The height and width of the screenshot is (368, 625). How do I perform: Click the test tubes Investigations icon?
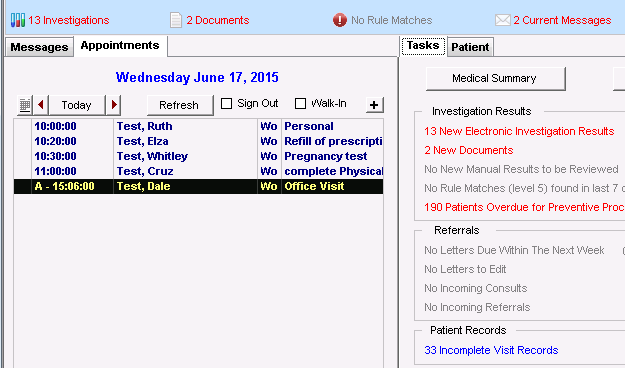point(18,20)
